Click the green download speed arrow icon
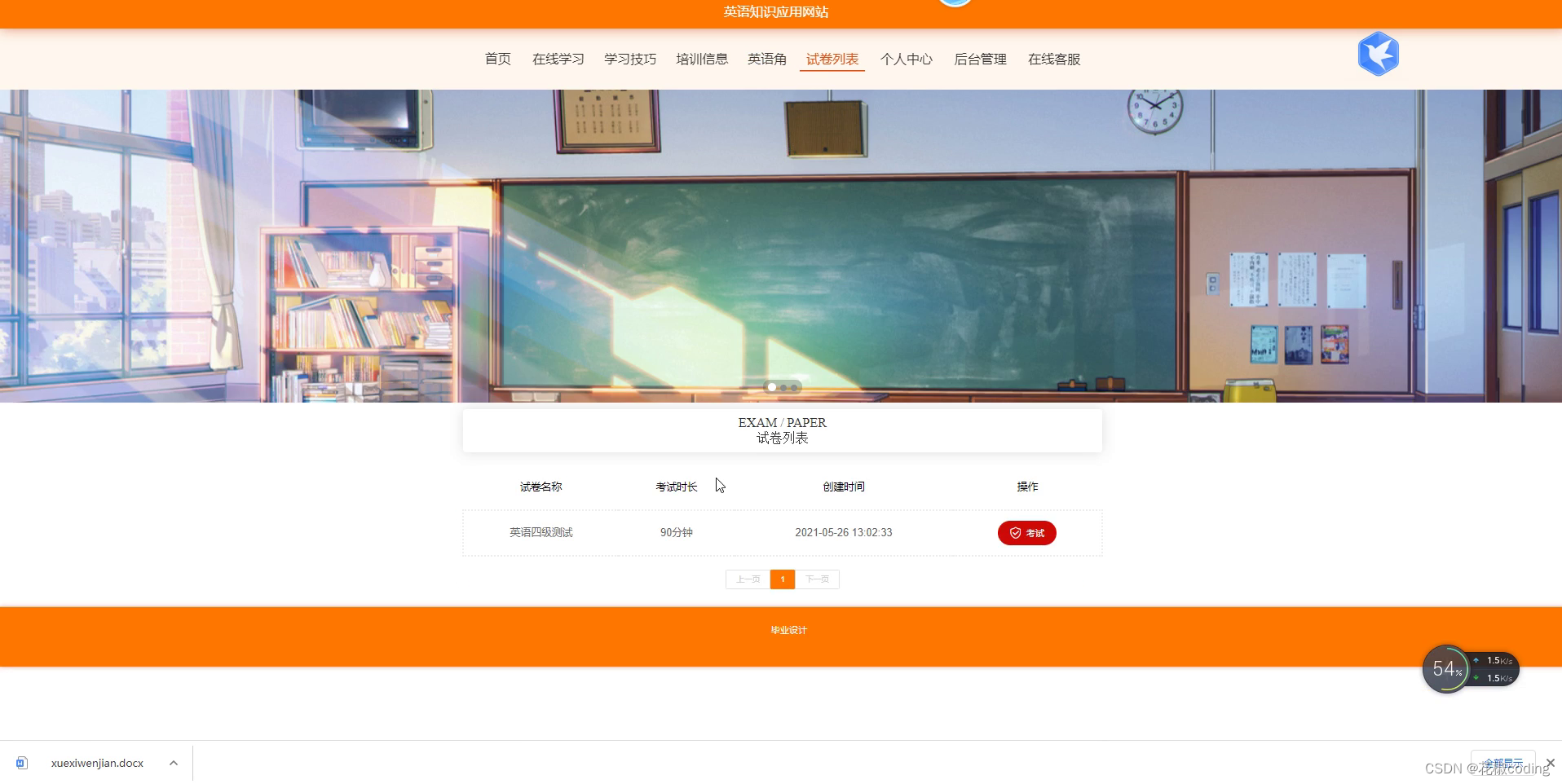The height and width of the screenshot is (784, 1562). click(1477, 677)
